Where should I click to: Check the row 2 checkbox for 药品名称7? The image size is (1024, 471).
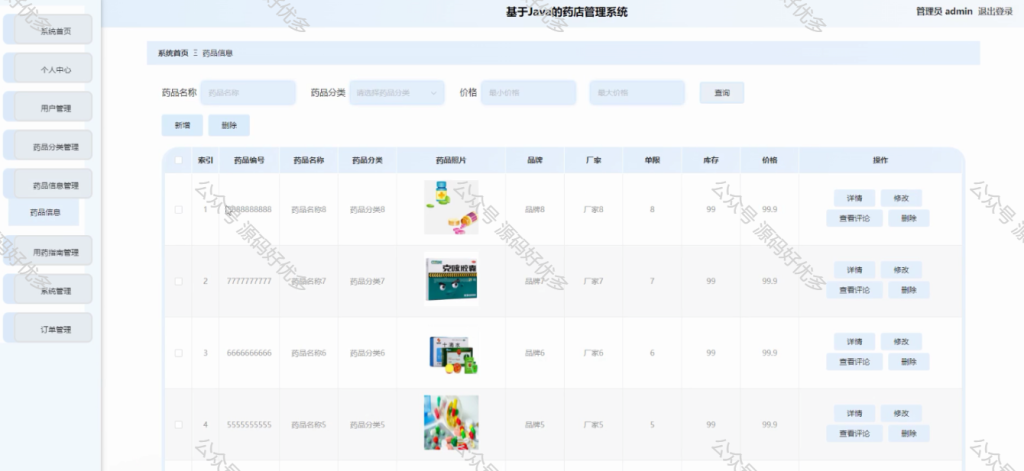pyautogui.click(x=178, y=281)
